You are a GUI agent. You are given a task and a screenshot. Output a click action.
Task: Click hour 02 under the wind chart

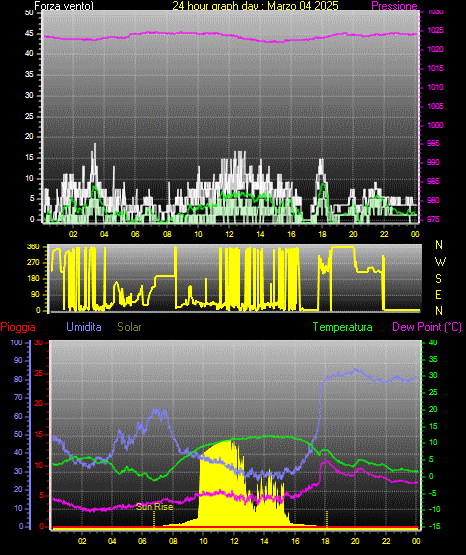[x=73, y=234]
